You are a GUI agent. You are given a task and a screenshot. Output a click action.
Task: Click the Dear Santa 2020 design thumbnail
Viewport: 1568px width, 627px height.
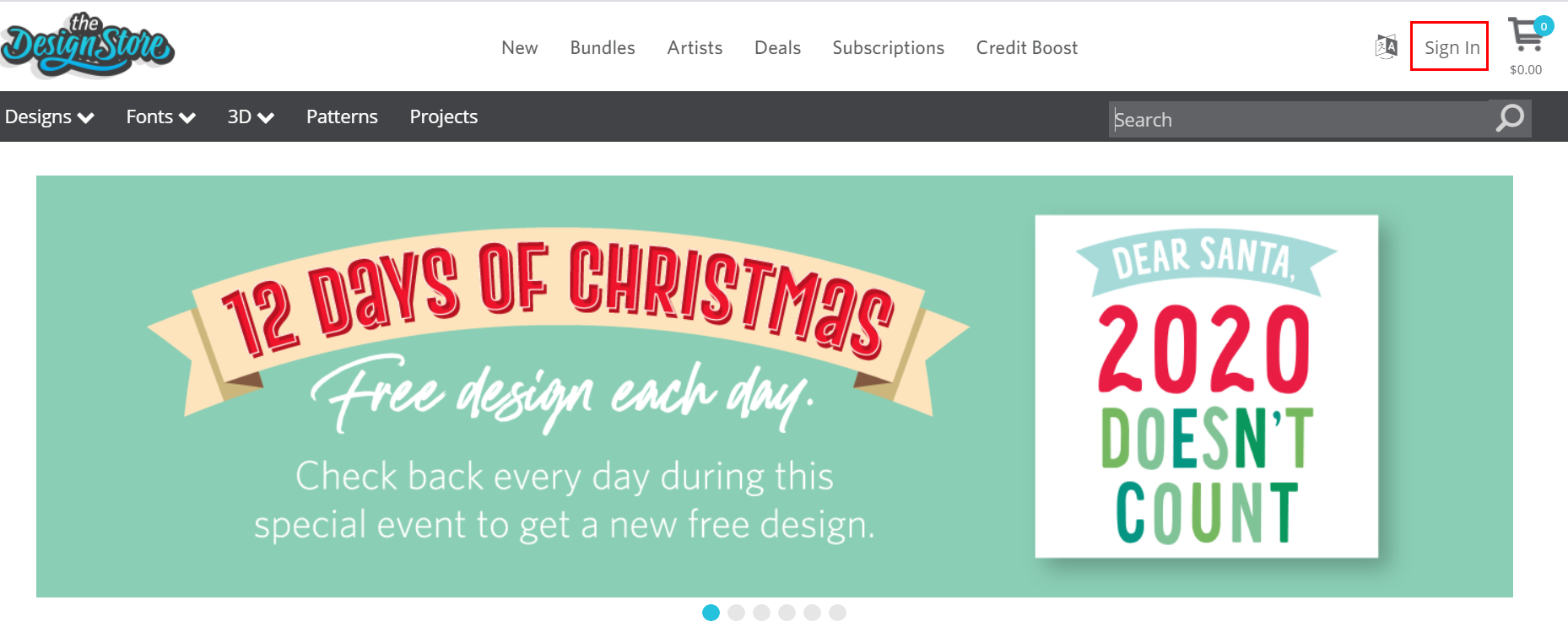[x=1206, y=386]
